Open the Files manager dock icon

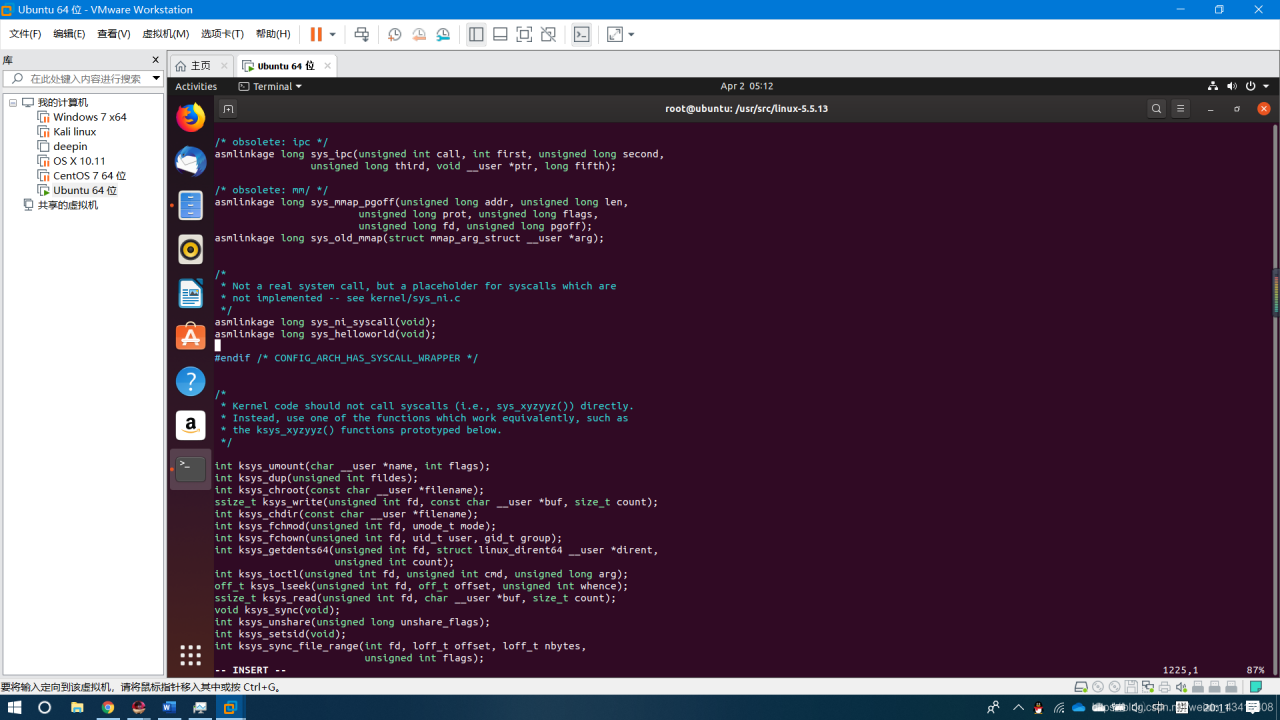[190, 205]
